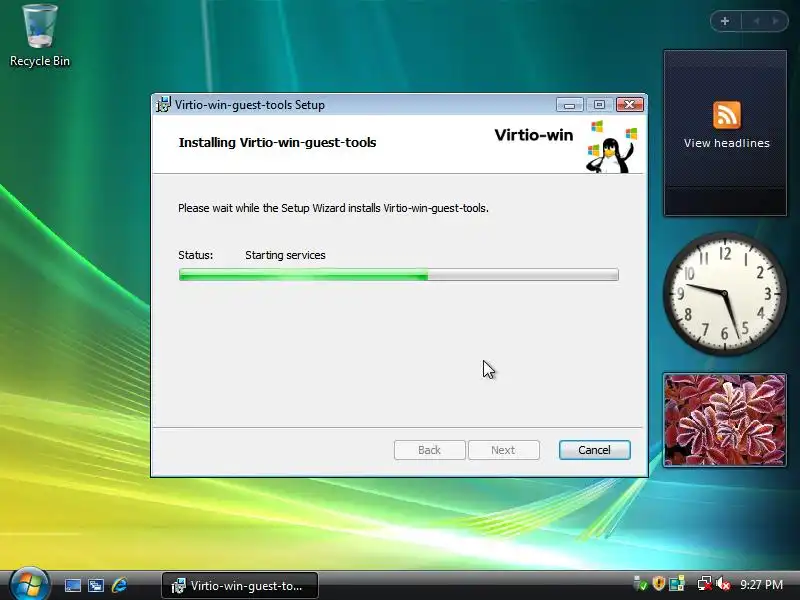Click the Status: label
Image resolution: width=800 pixels, height=600 pixels.
point(195,255)
